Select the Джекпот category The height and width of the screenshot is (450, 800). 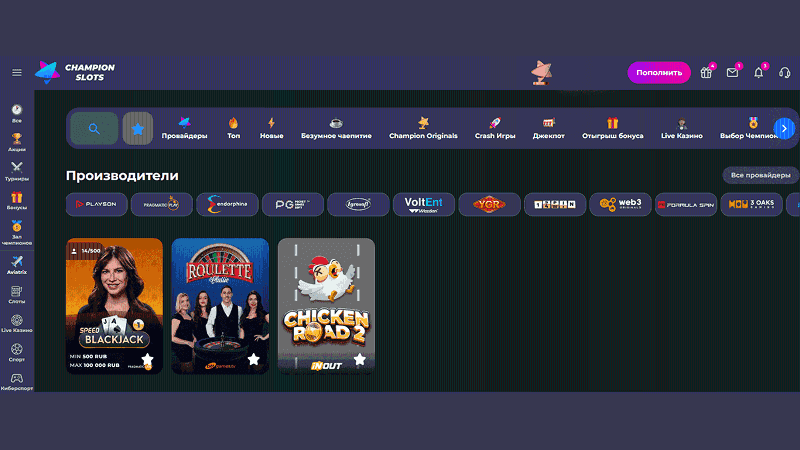tap(548, 128)
